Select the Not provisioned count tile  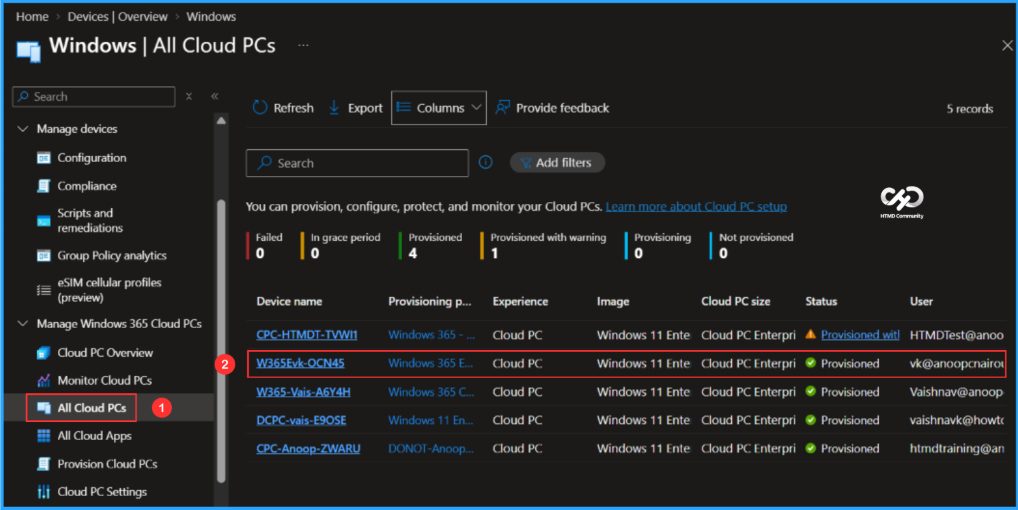(x=752, y=245)
